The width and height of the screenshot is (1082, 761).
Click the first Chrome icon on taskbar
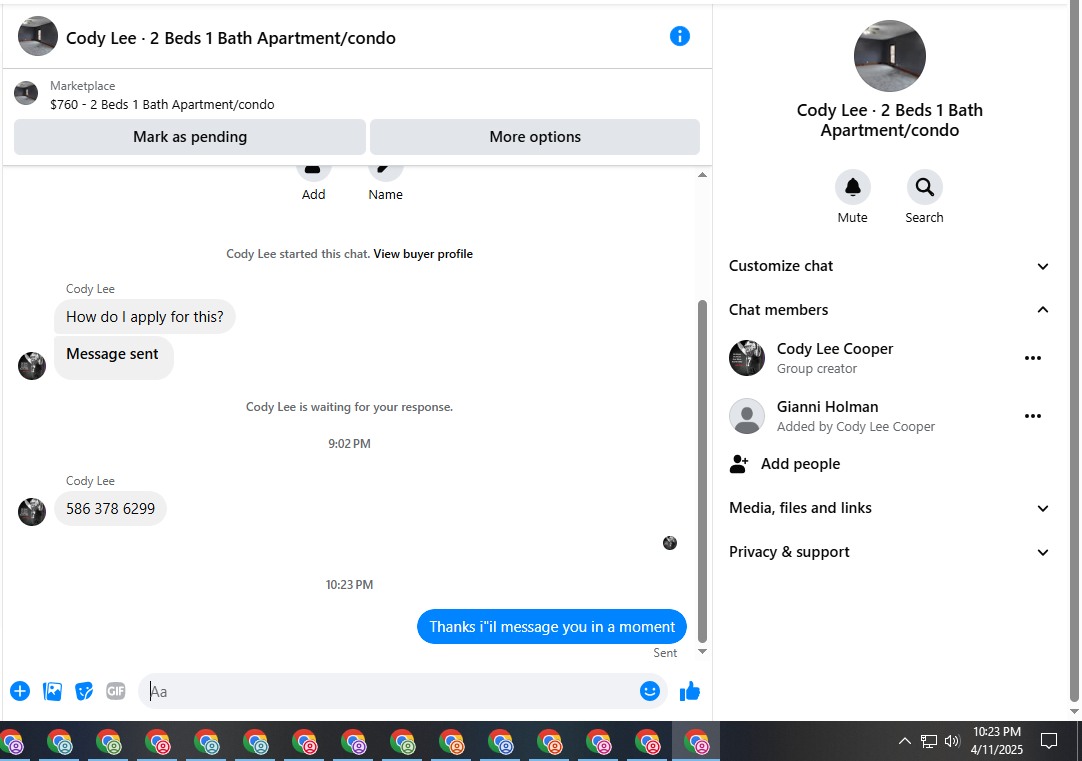12,742
